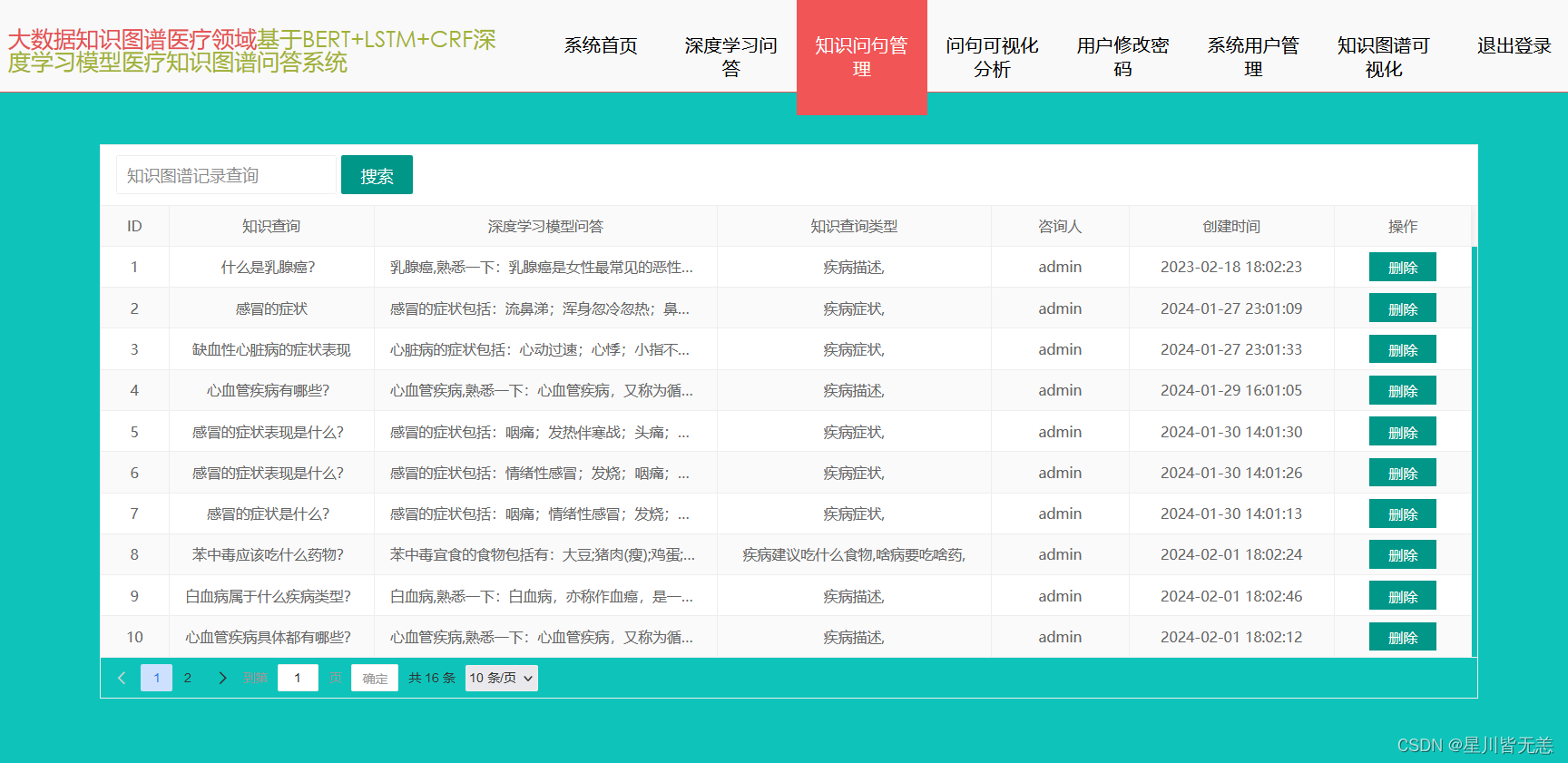
Task: Switch to 问句可视化分析 page
Action: 992,57
